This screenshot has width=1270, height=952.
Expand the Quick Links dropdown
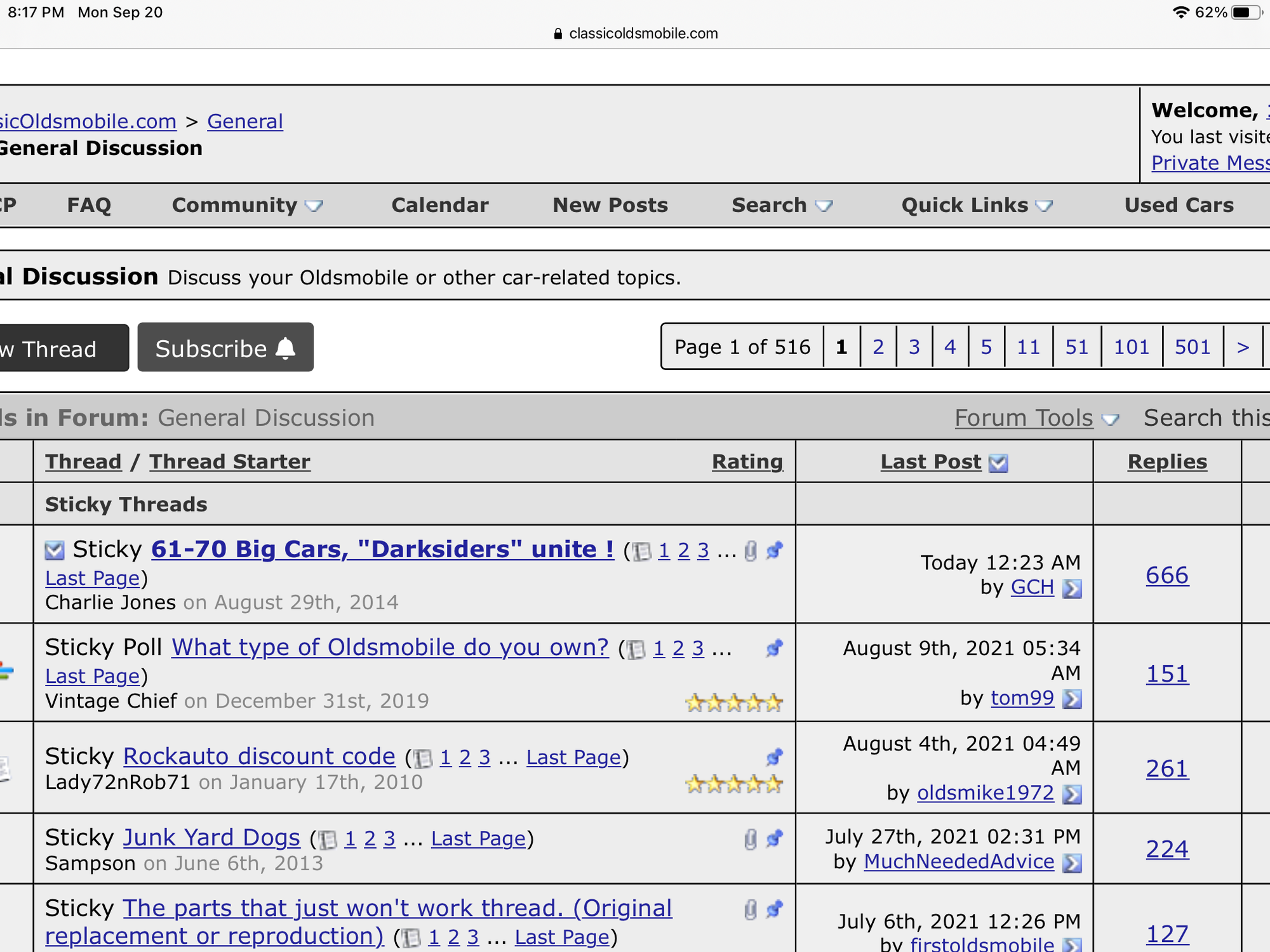pos(977,205)
